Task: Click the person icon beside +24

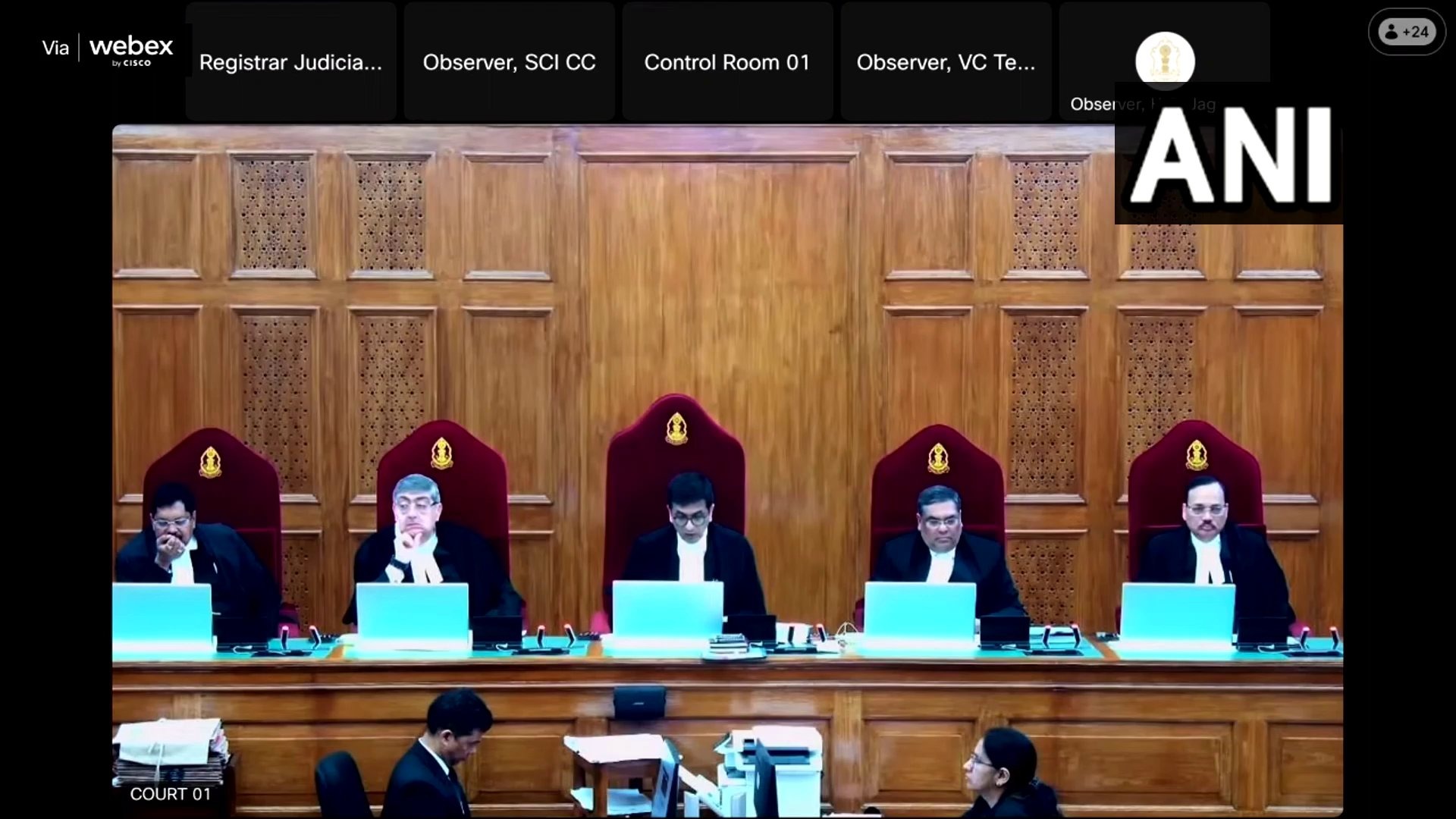Action: 1392,32
